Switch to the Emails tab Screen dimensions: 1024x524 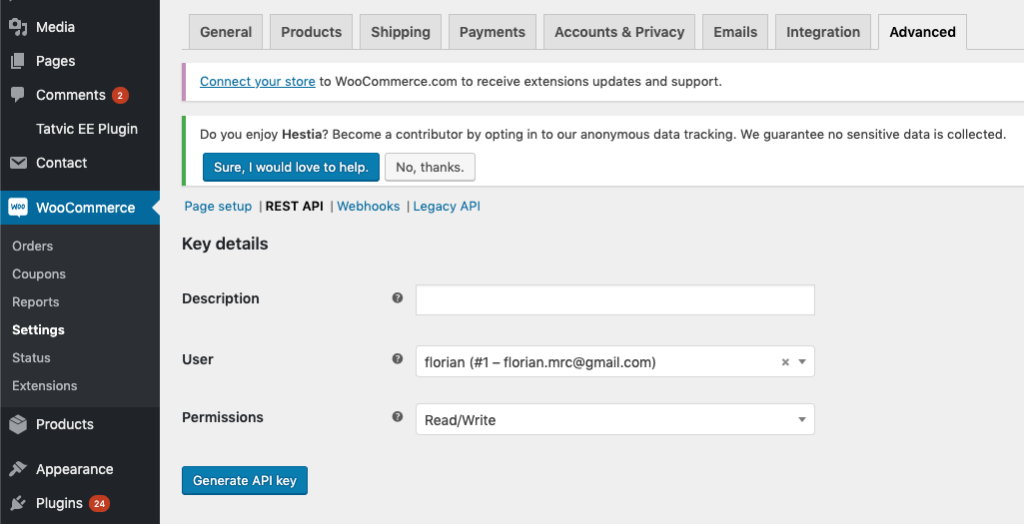(735, 32)
